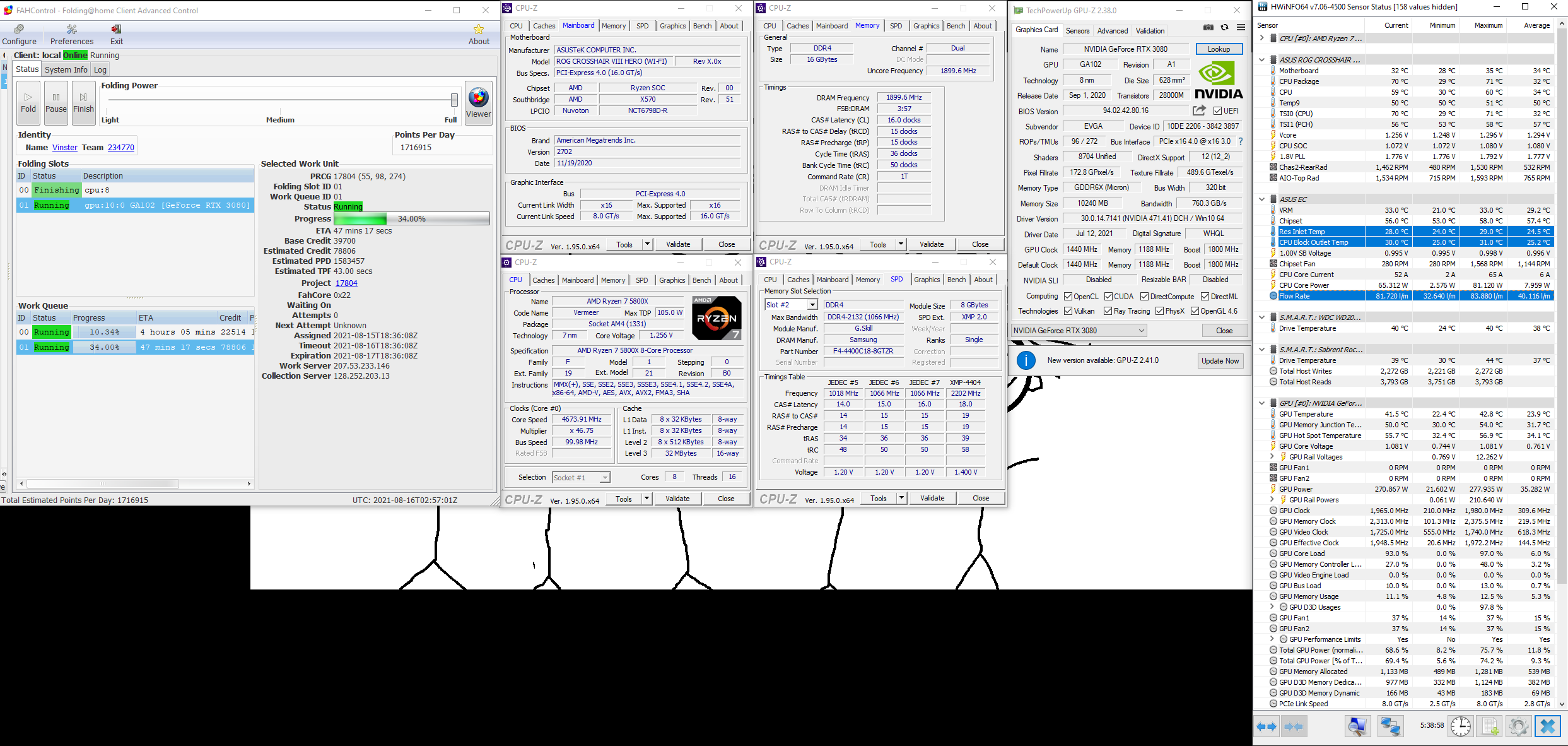Toggle the PhysX checkbox
Viewport: 1568px width, 746px height.
click(x=1159, y=311)
